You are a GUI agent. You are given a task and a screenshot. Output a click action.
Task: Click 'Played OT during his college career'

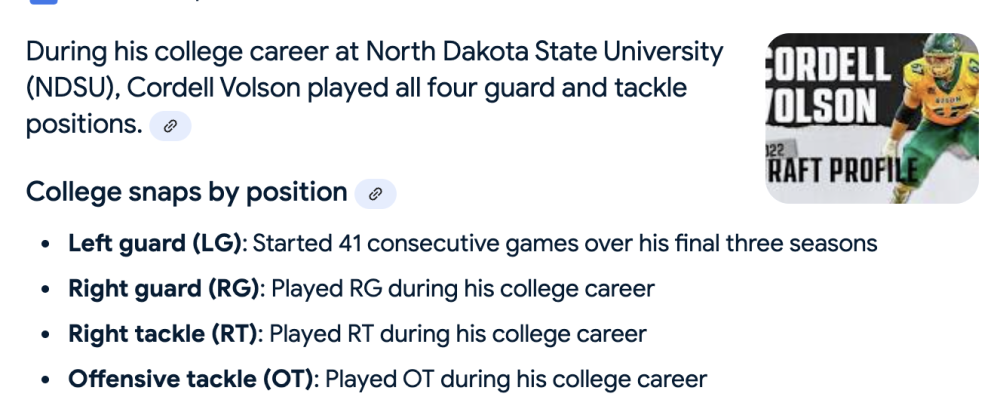pos(516,379)
